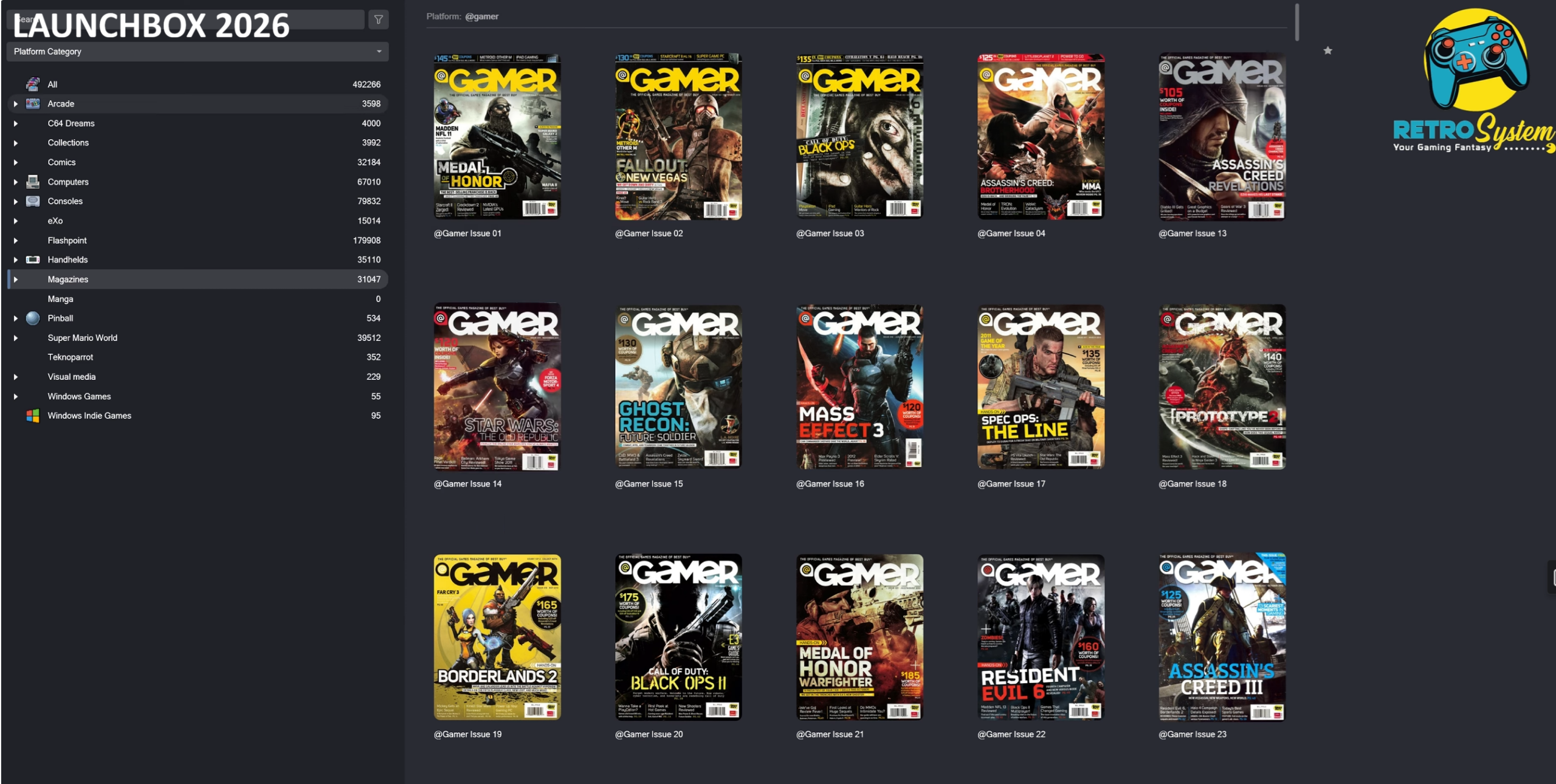Expand the eXo node
Screen dimensions: 1556x784
pos(16,221)
